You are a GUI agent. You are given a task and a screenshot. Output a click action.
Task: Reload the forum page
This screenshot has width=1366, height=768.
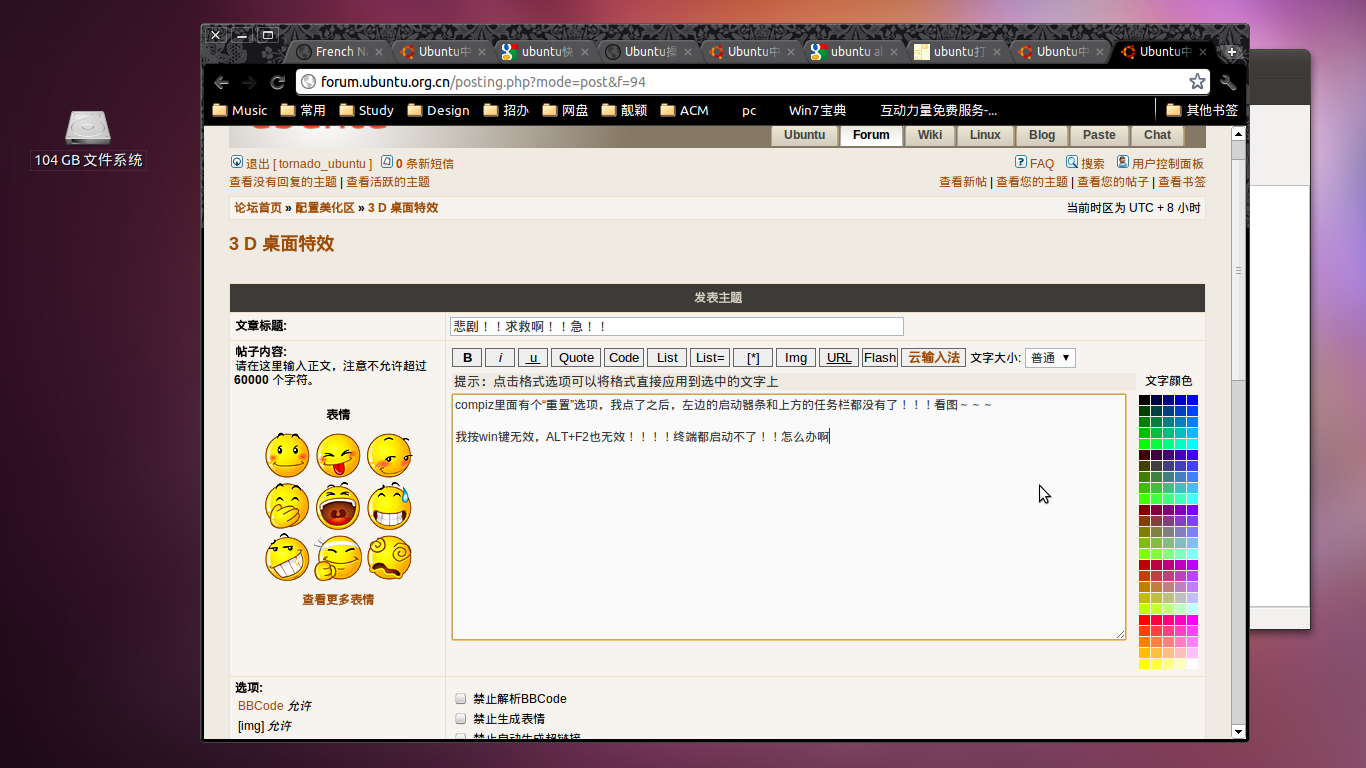pyautogui.click(x=277, y=82)
